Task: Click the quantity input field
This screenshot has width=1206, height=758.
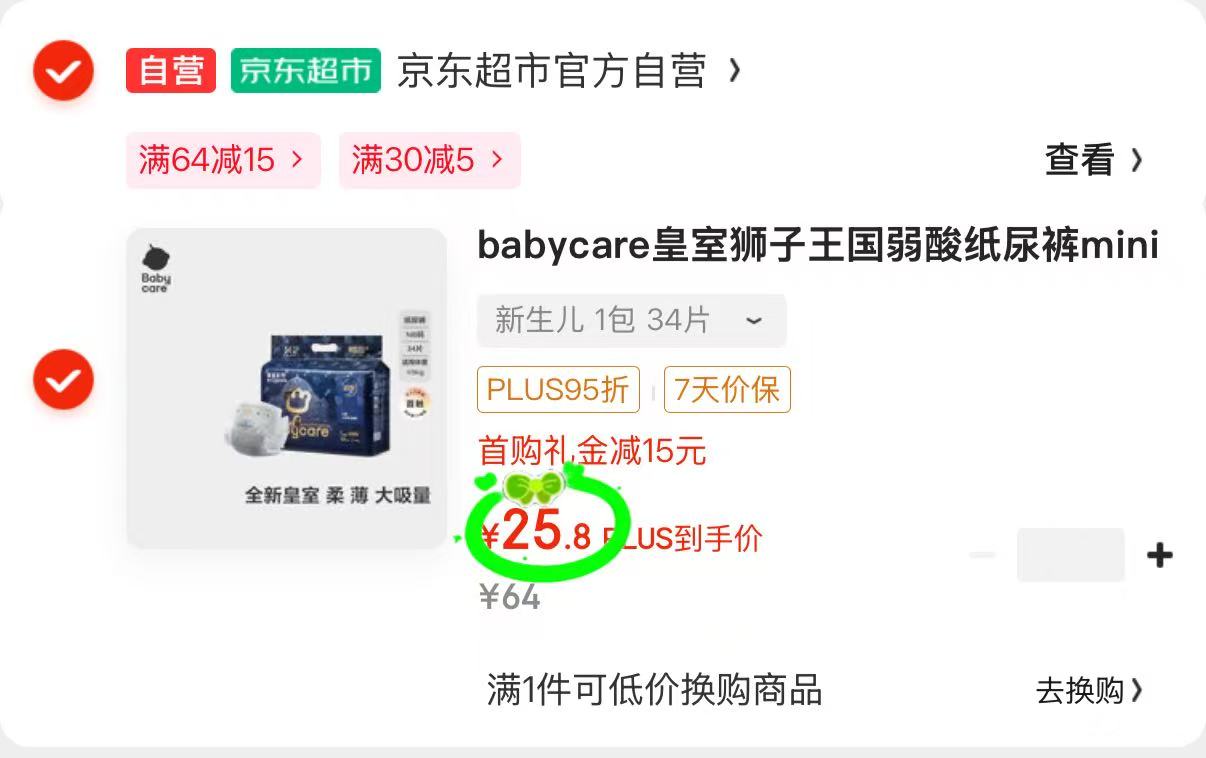Action: pyautogui.click(x=1071, y=555)
